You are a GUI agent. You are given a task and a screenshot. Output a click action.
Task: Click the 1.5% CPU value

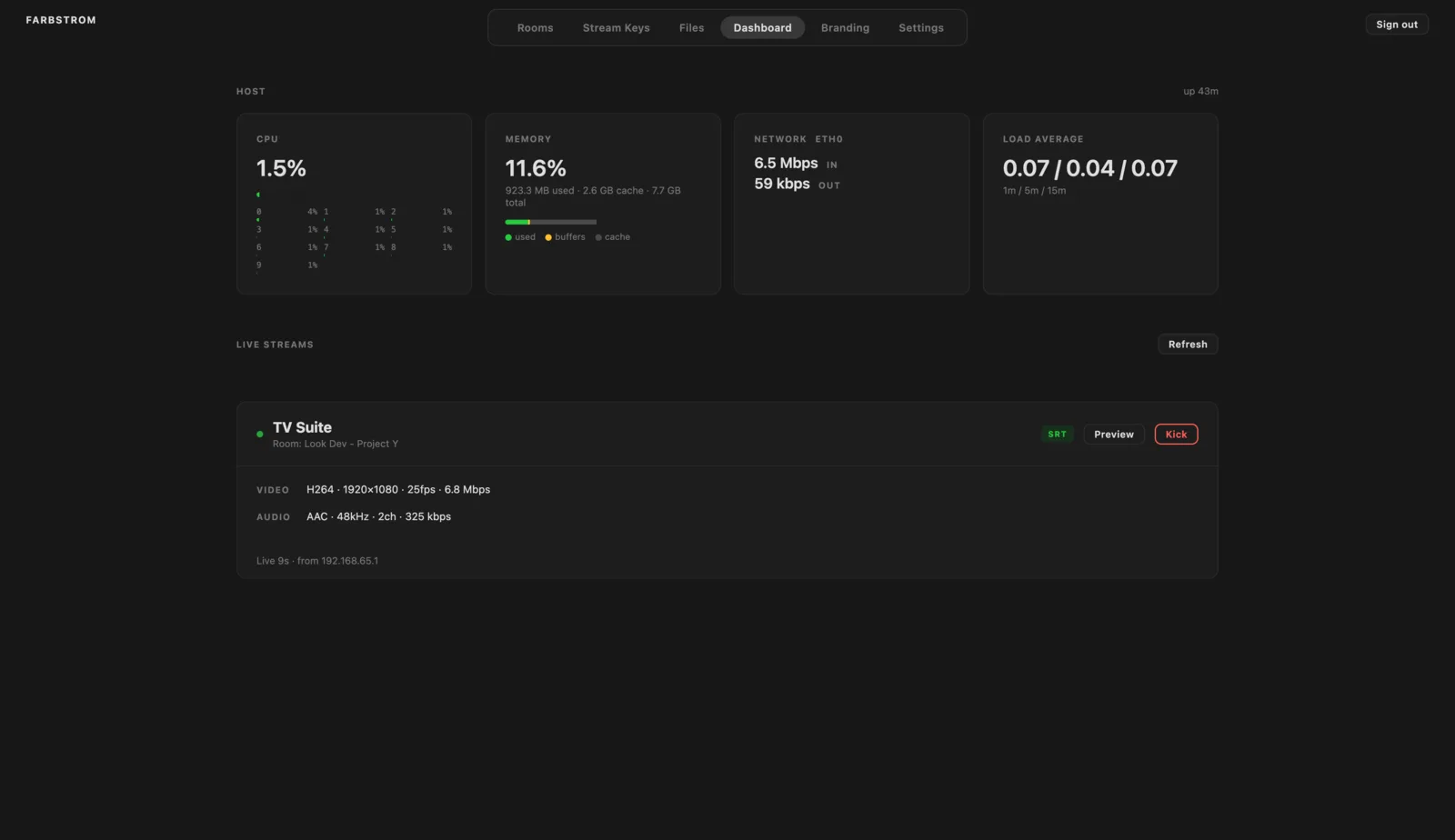click(x=281, y=168)
